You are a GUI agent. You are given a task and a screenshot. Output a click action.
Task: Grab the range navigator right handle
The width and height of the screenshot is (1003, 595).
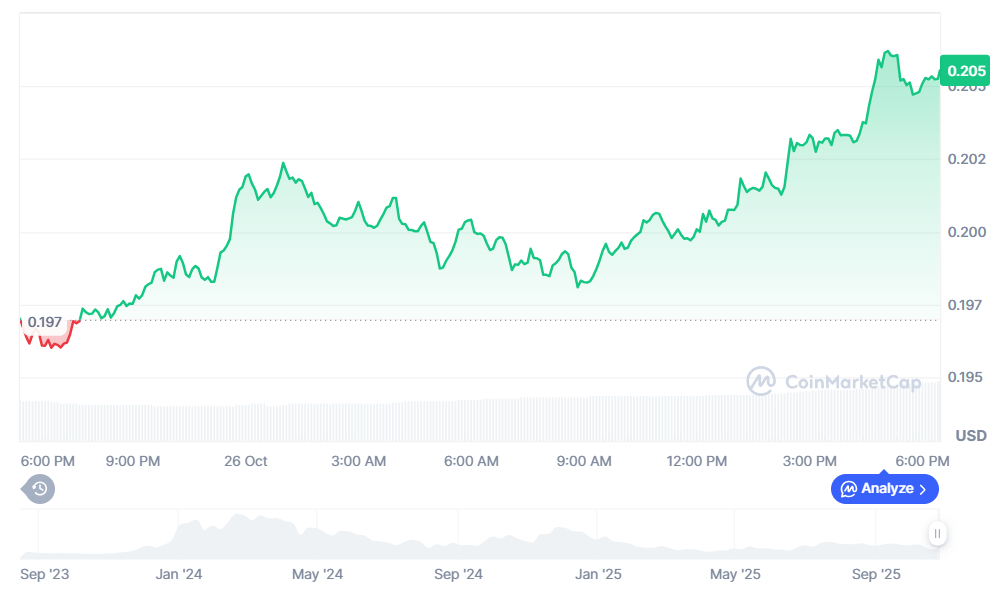pyautogui.click(x=937, y=534)
